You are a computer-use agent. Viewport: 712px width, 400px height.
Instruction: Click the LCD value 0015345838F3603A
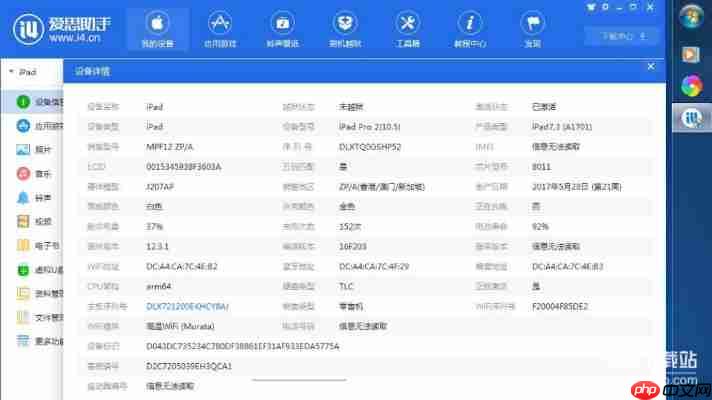pos(183,167)
